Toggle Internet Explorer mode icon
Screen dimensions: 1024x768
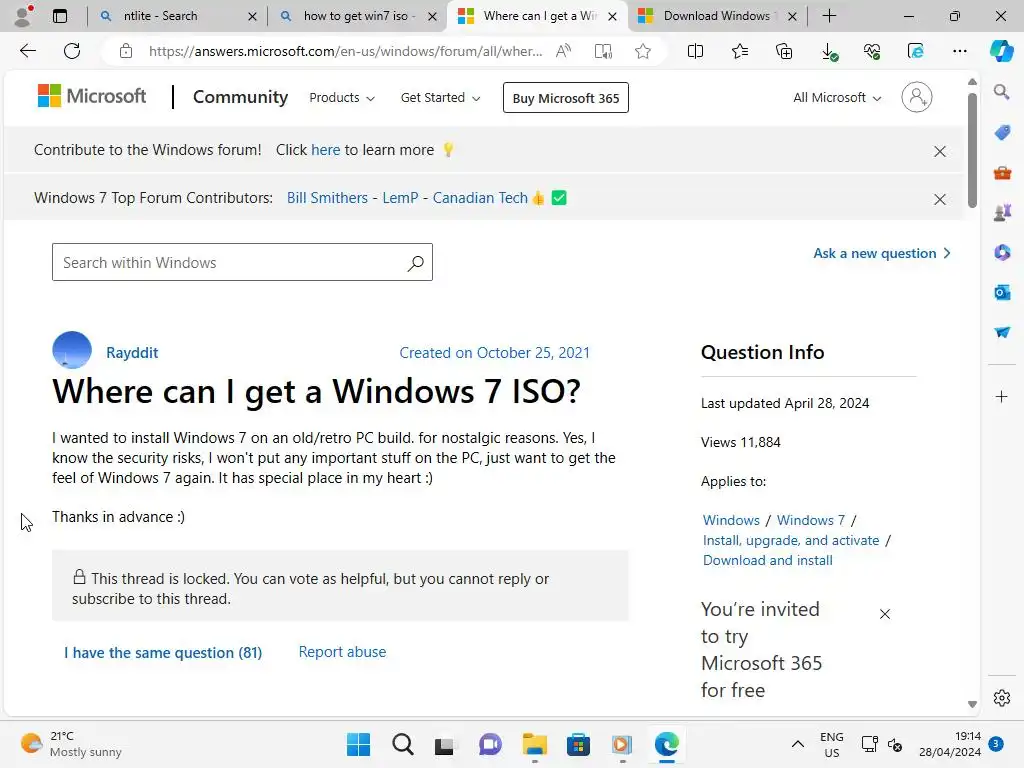[916, 51]
